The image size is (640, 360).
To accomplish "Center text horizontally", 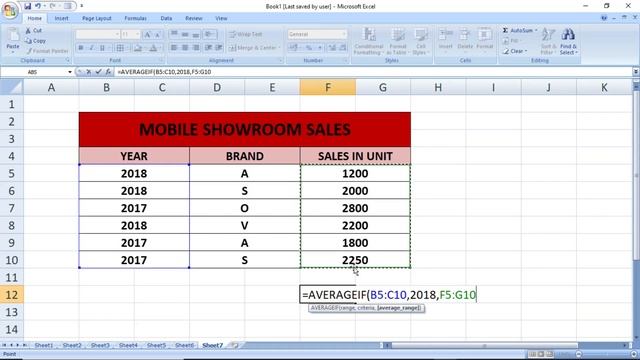I will [185, 48].
